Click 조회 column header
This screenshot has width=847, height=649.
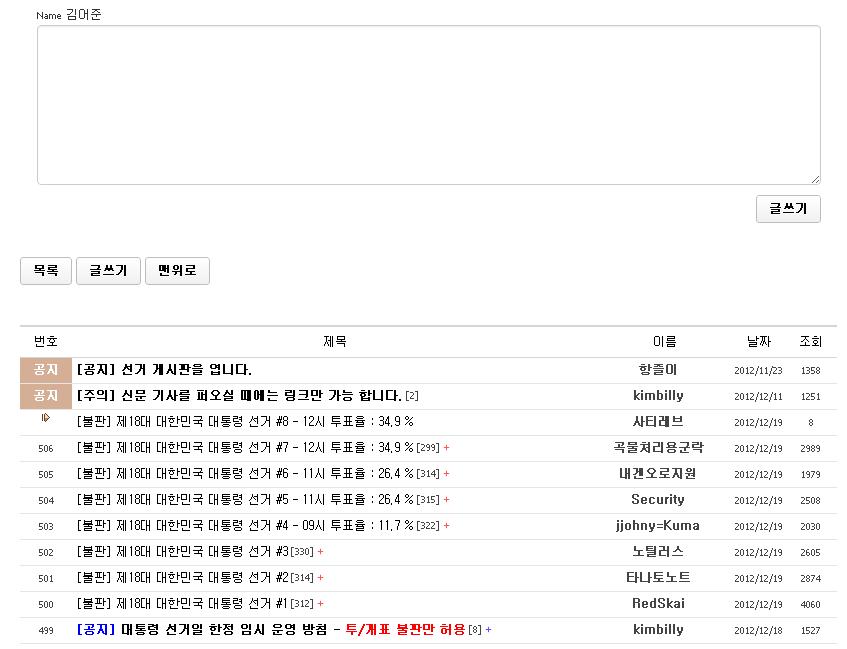click(x=810, y=342)
